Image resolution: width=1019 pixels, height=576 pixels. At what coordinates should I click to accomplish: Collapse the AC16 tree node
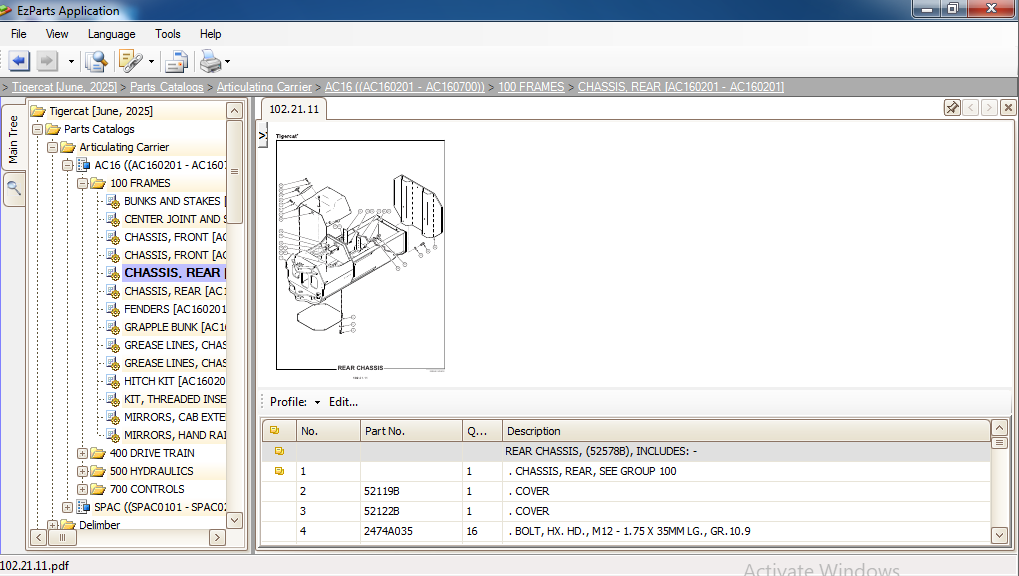[68, 165]
